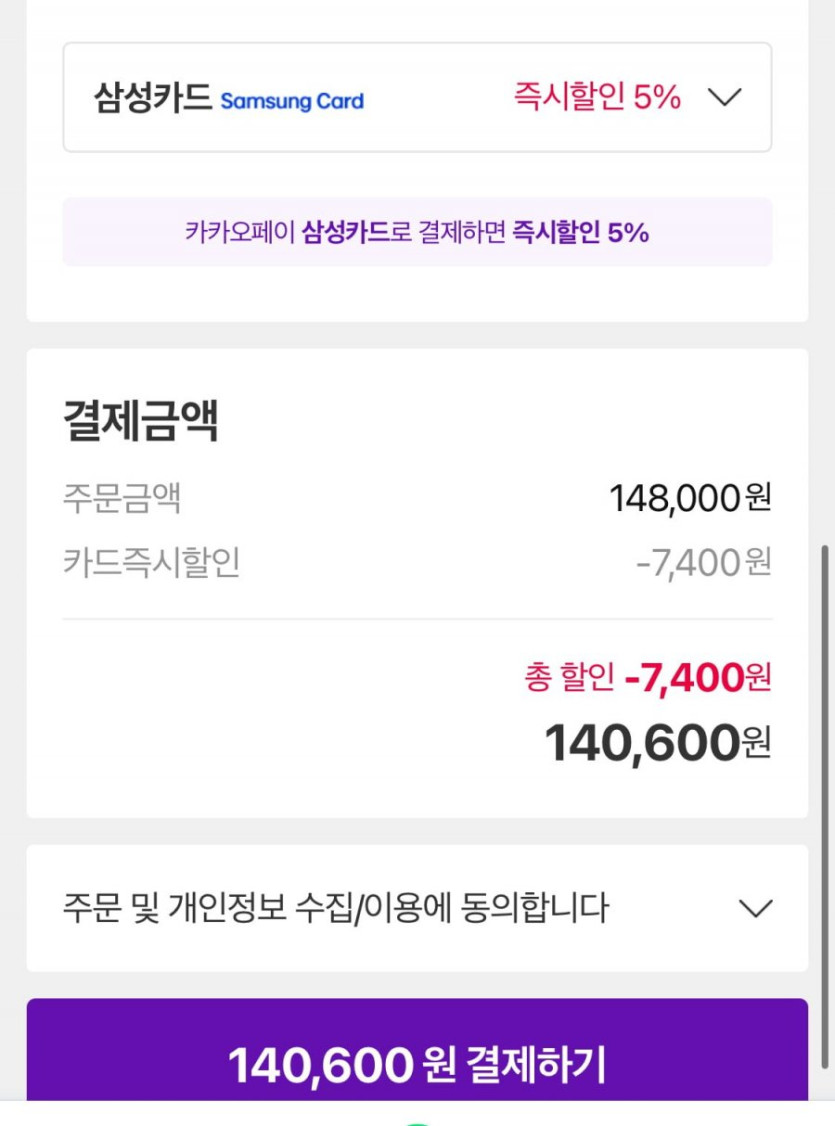This screenshot has height=1126, width=835.
Task: Click the 삼성카드 bold text in purple banner
Action: (346, 232)
